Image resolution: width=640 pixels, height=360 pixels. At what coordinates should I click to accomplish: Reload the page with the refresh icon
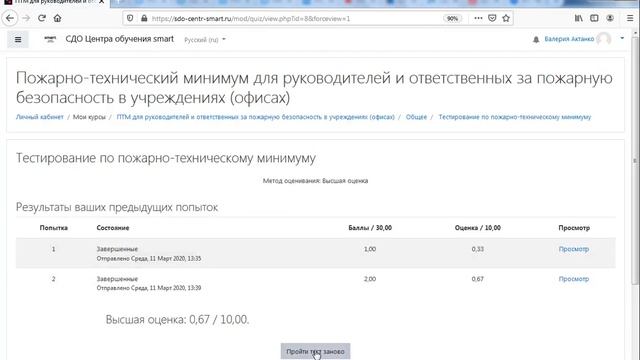click(x=42, y=18)
